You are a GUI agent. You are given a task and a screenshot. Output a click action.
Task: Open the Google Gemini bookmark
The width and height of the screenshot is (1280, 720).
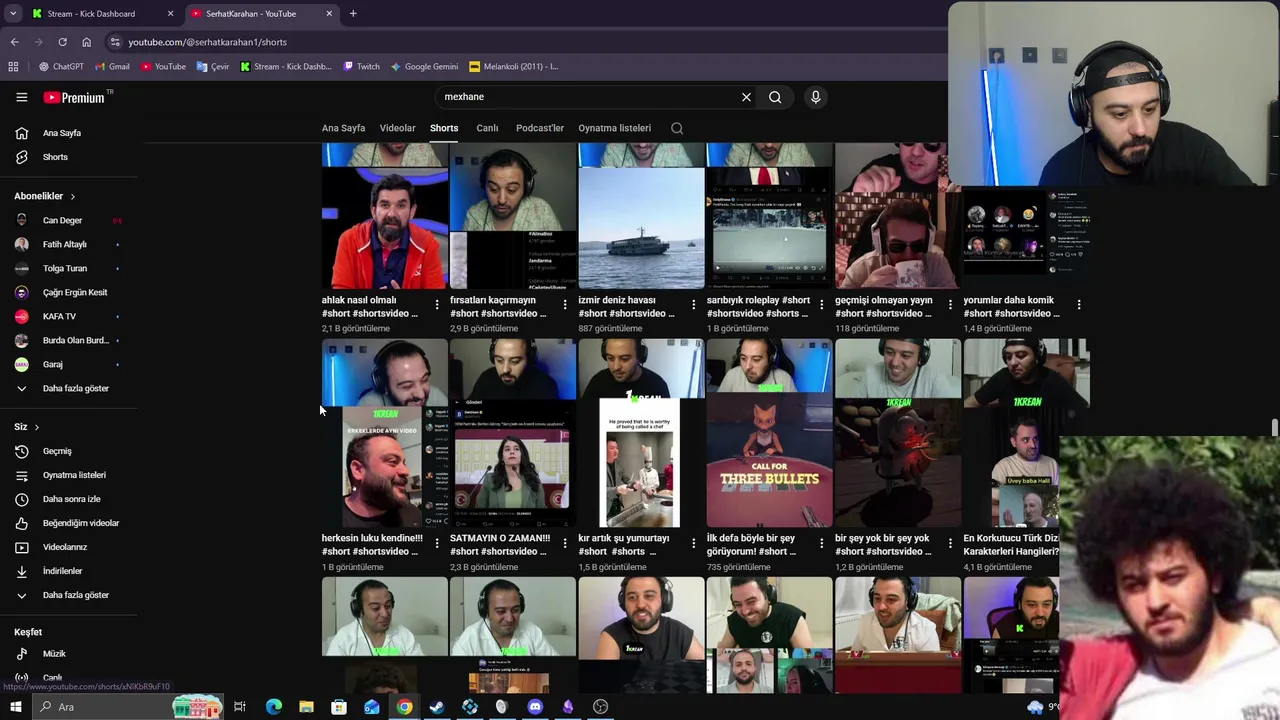coord(424,67)
